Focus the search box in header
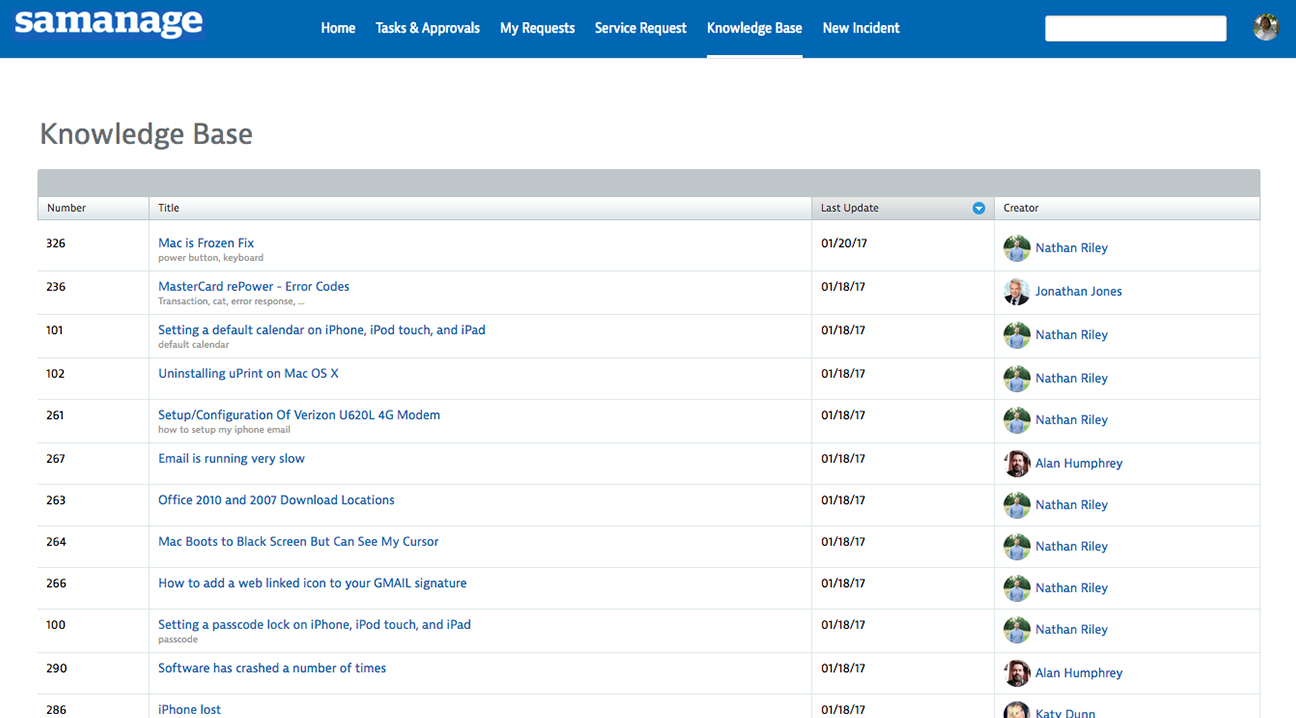The height and width of the screenshot is (718, 1296). click(x=1136, y=28)
